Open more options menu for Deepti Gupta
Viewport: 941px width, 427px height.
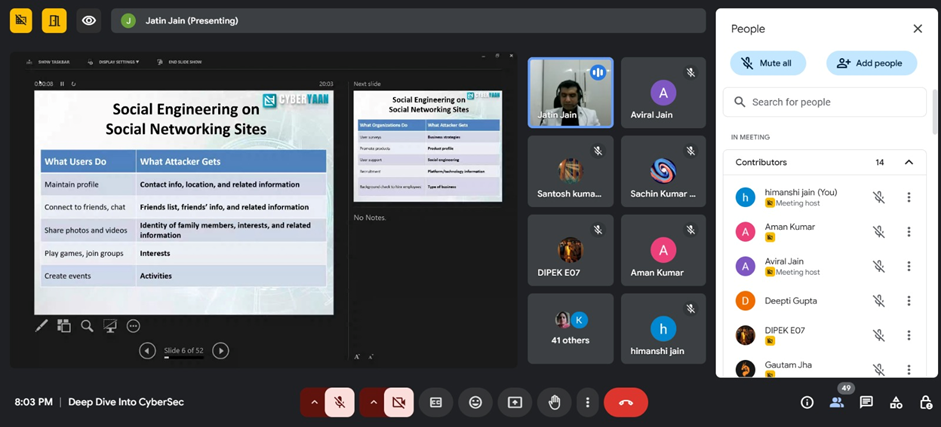[908, 301]
